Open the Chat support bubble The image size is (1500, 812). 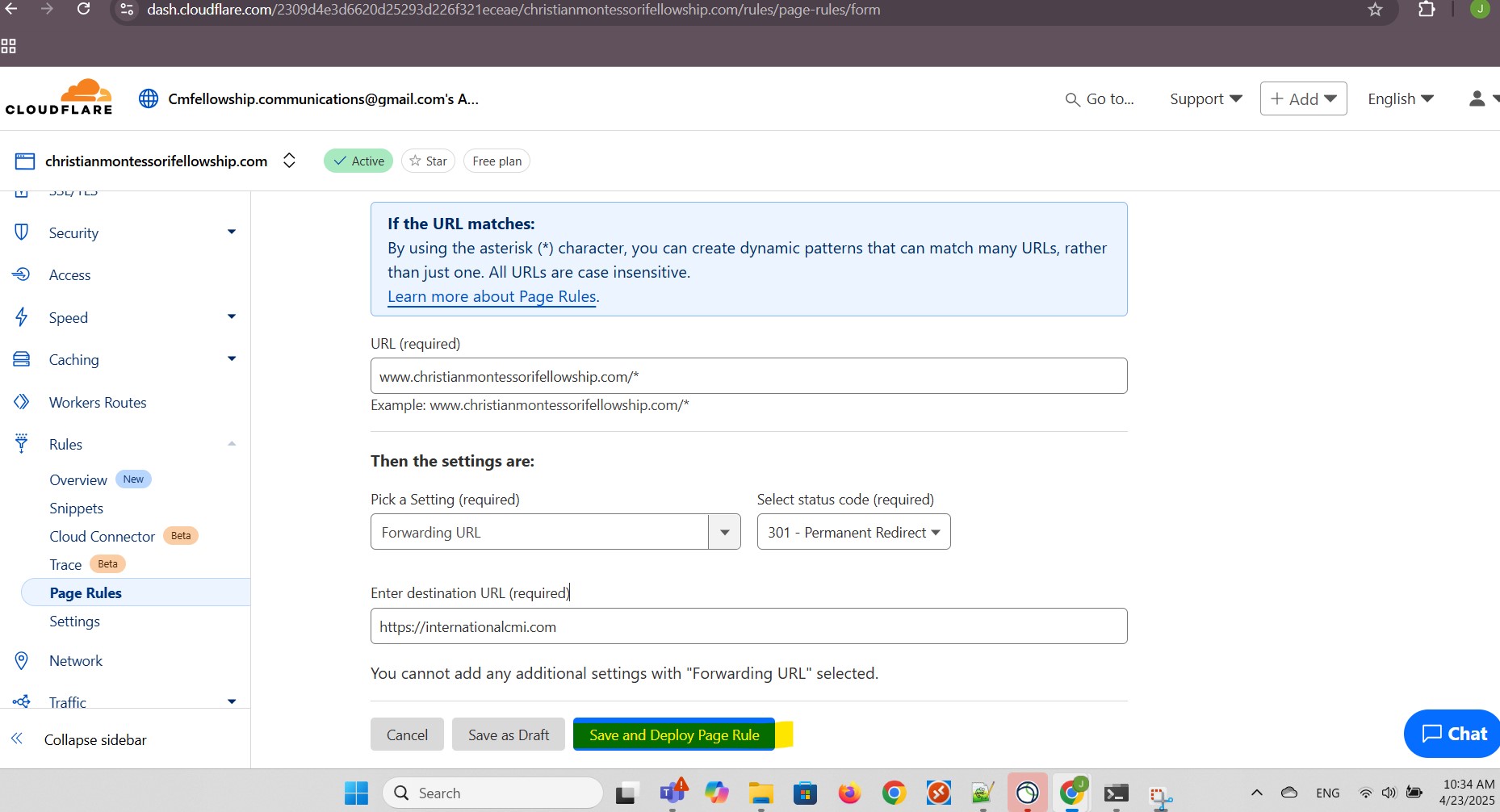(x=1452, y=734)
